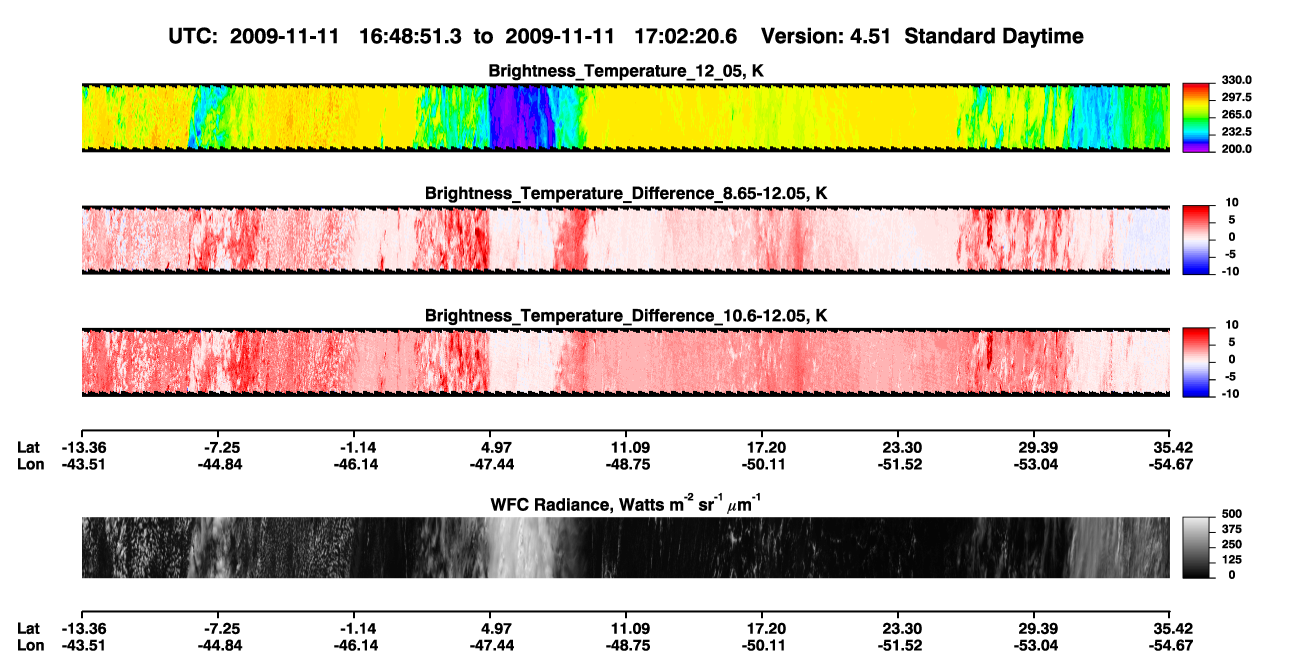Screen dimensions: 1300x667
Task: Click longitude '-51.52' on the bottom axis
Action: [898, 645]
